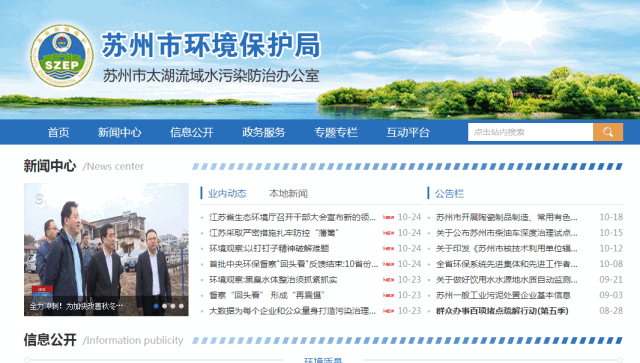640x363 pixels.
Task: Select the first slideshow dot indicator
Action: tap(156, 306)
